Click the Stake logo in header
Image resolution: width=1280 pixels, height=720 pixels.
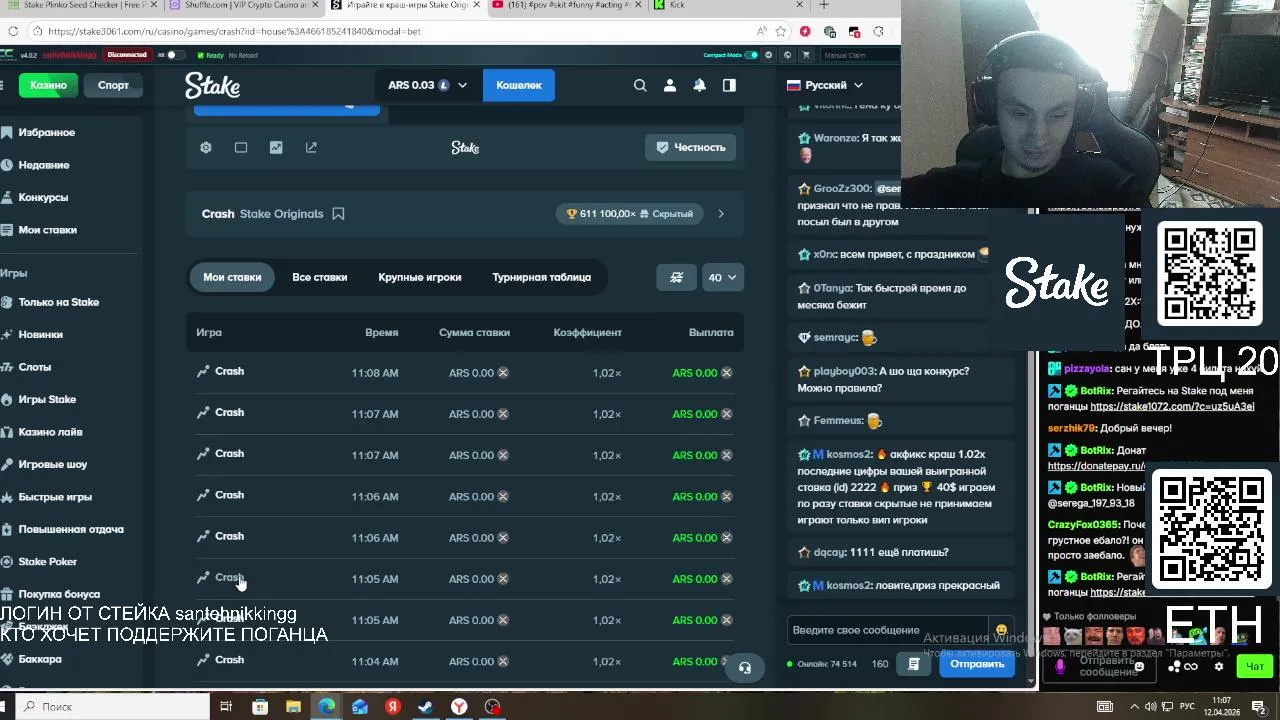(213, 86)
